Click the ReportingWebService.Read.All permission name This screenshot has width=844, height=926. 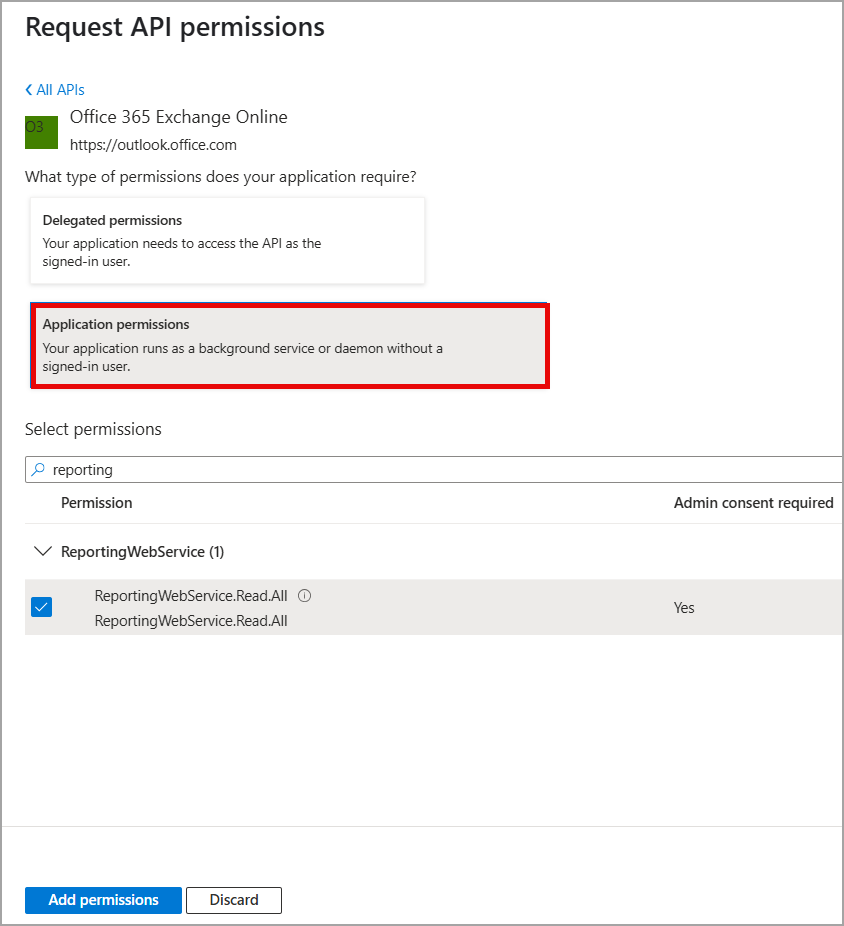pos(190,596)
